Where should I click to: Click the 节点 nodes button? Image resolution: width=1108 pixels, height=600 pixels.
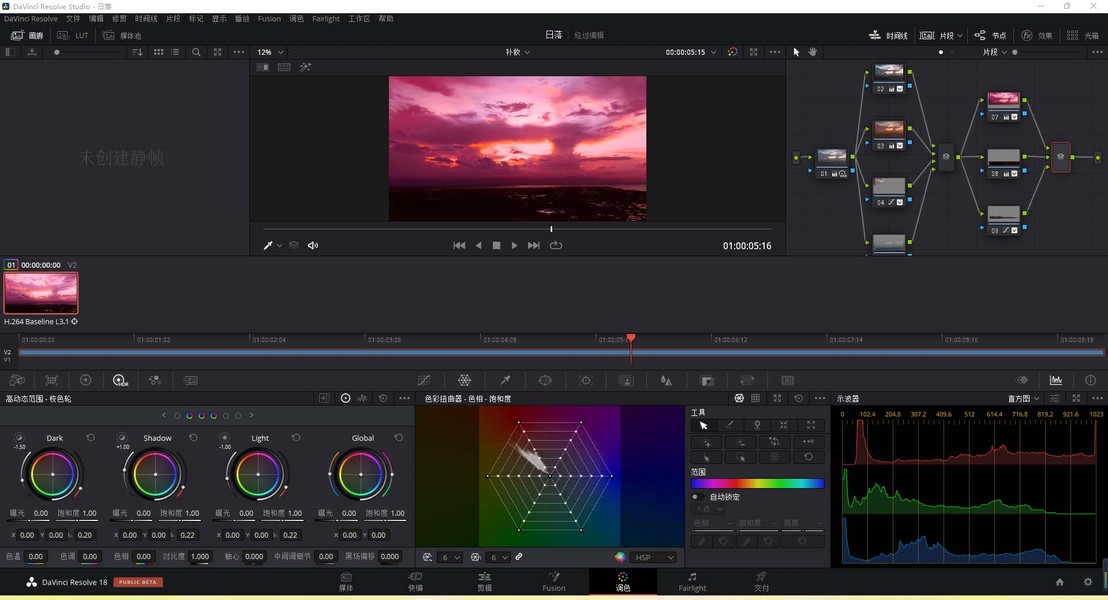(x=990, y=35)
